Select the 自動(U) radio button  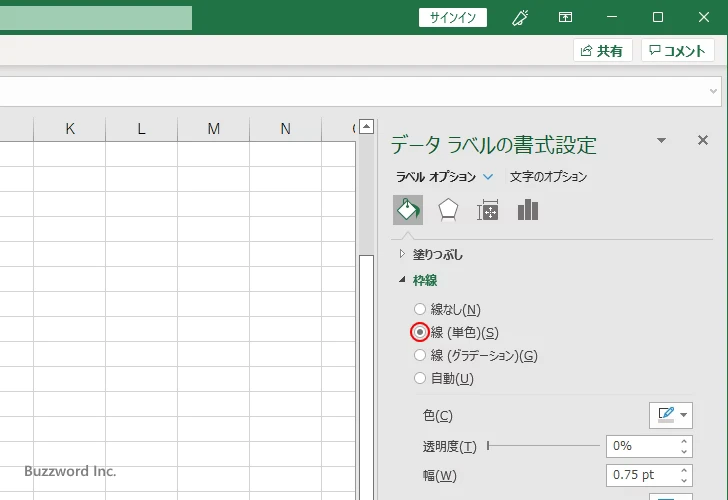pyautogui.click(x=420, y=378)
